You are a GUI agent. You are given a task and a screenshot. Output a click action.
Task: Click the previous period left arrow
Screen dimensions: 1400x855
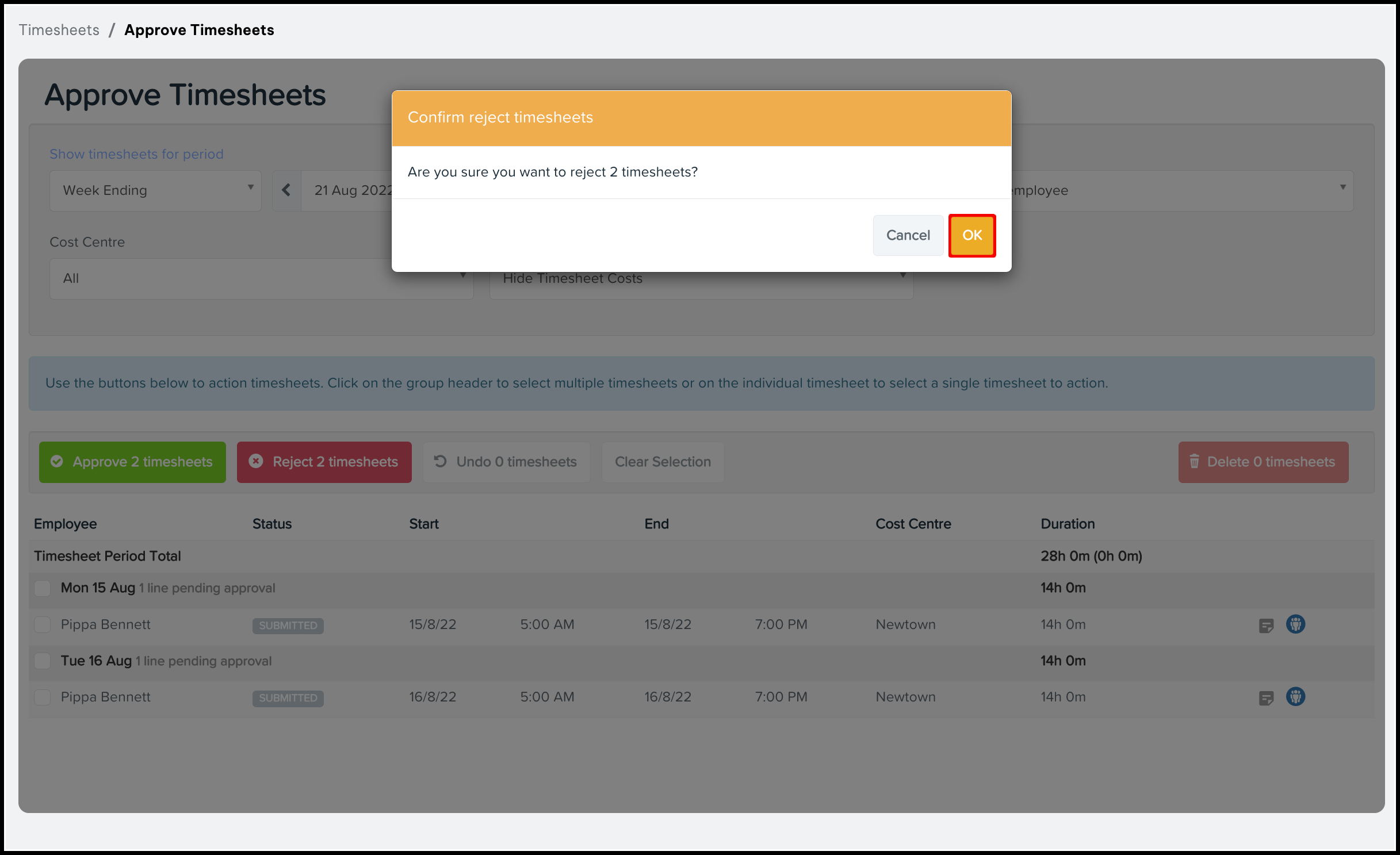(286, 190)
